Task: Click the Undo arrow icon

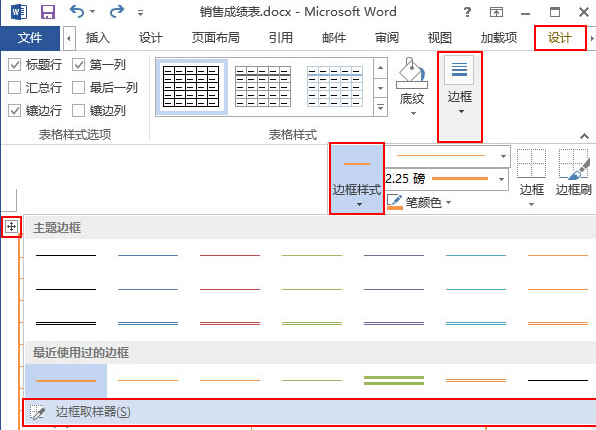Action: (x=77, y=11)
